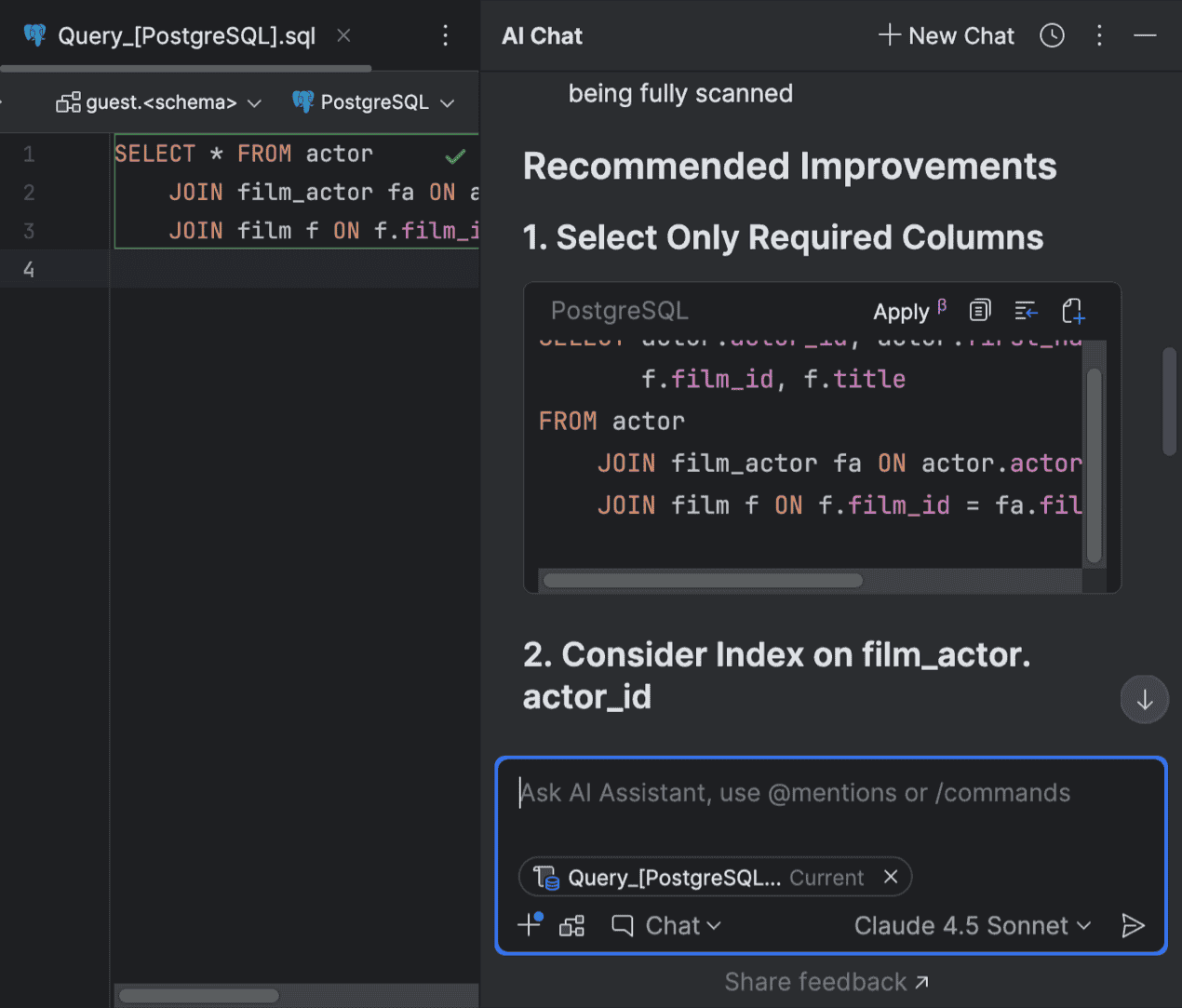Image resolution: width=1182 pixels, height=1008 pixels.
Task: Attach database schema icon in chat input
Action: coord(571,925)
